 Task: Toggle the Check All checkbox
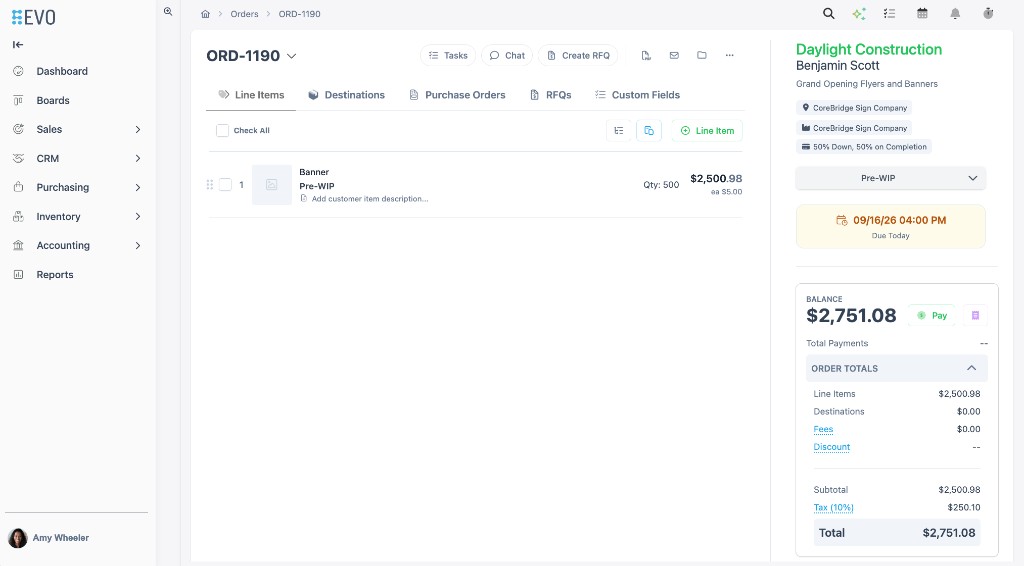coord(223,131)
